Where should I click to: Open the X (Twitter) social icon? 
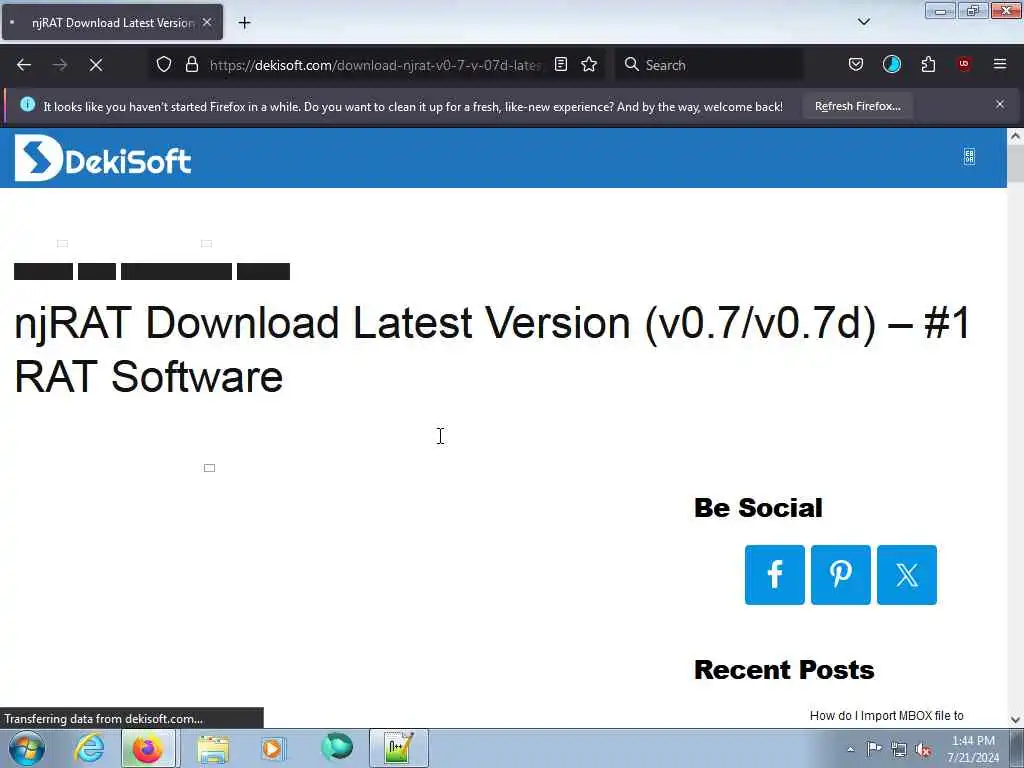tap(906, 575)
